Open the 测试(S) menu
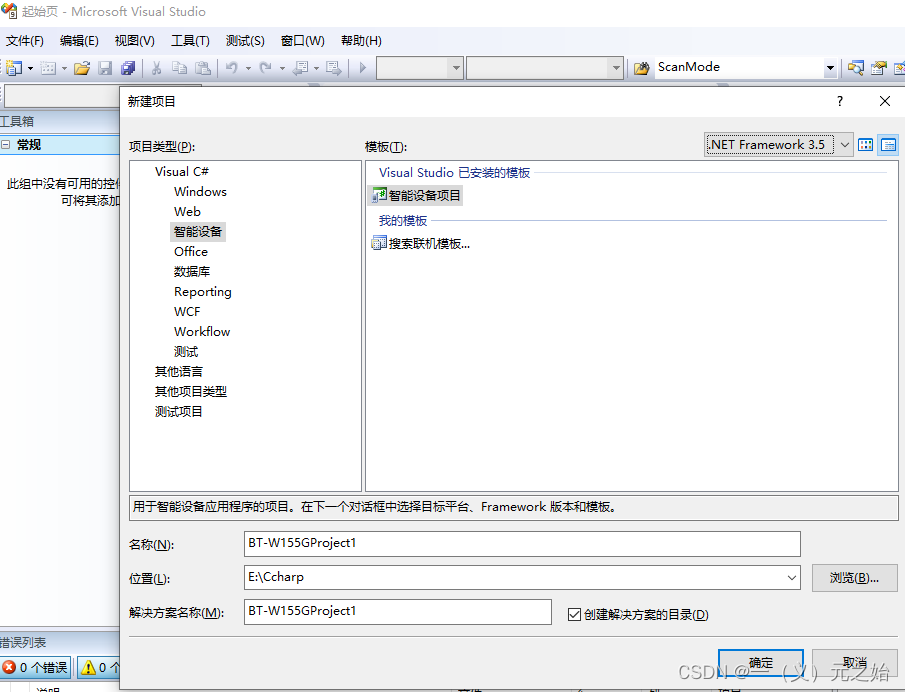 pos(245,41)
